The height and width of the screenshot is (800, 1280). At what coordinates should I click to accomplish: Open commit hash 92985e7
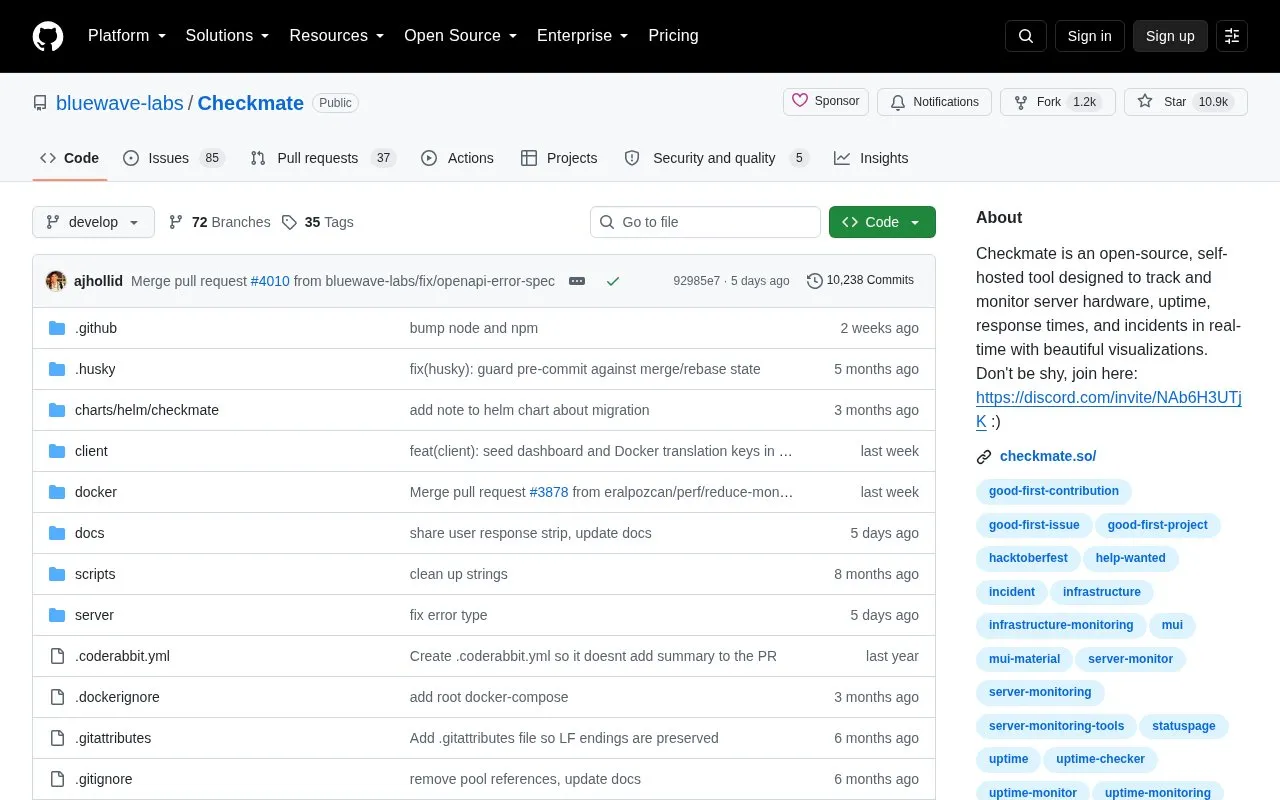pyautogui.click(x=696, y=281)
